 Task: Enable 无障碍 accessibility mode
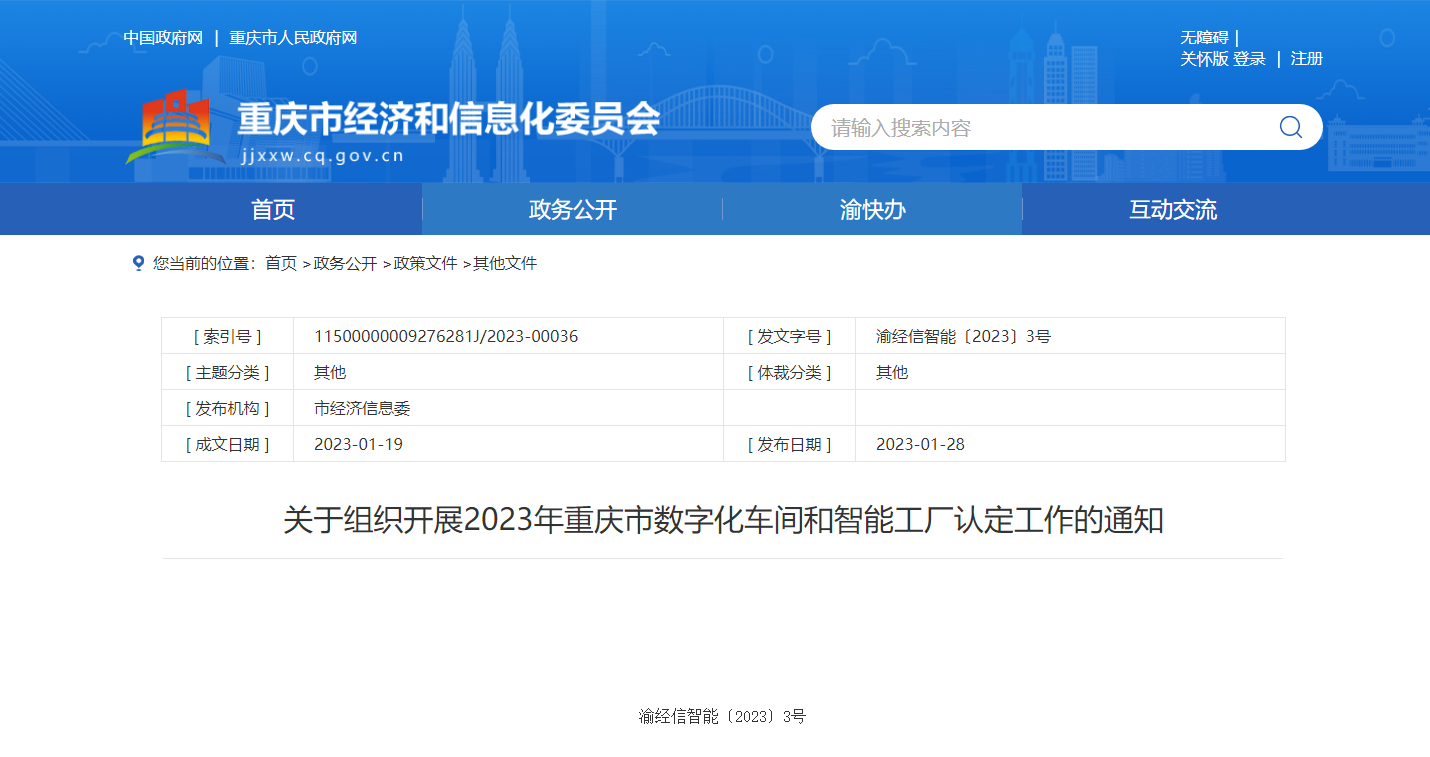click(x=1204, y=38)
